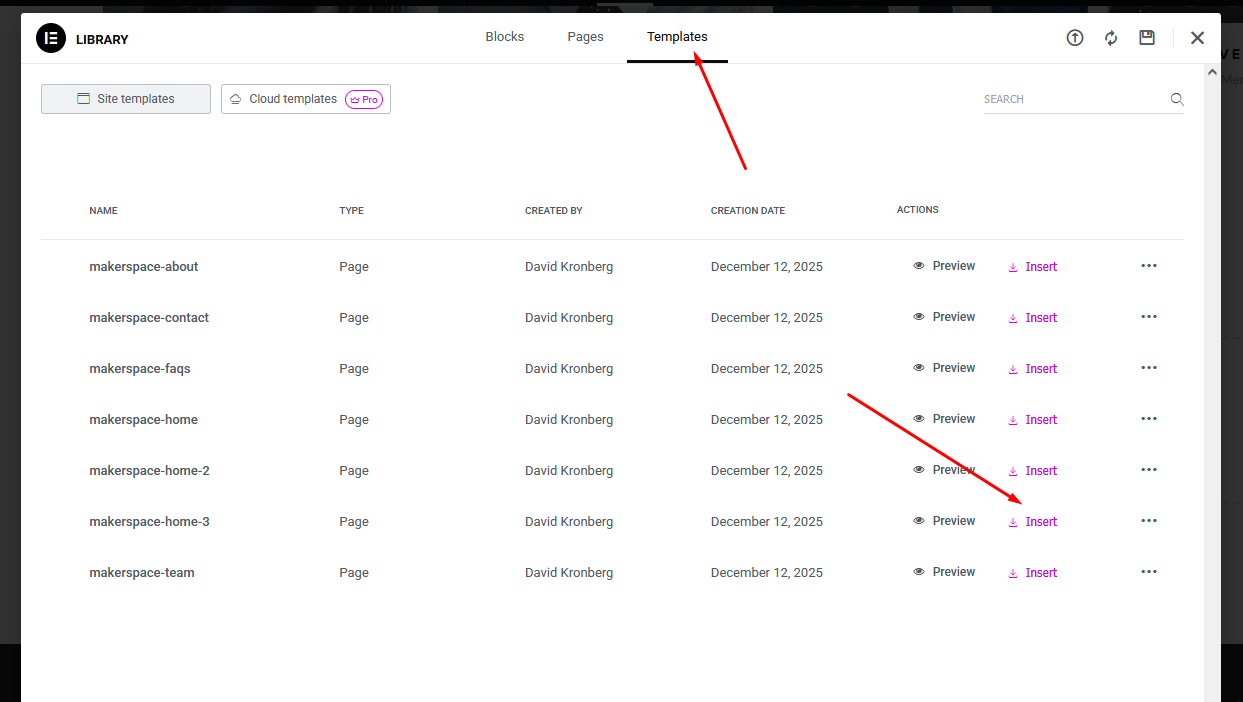Viewport: 1243px width, 702px height.
Task: Select the Site templates source button
Action: (x=126, y=99)
